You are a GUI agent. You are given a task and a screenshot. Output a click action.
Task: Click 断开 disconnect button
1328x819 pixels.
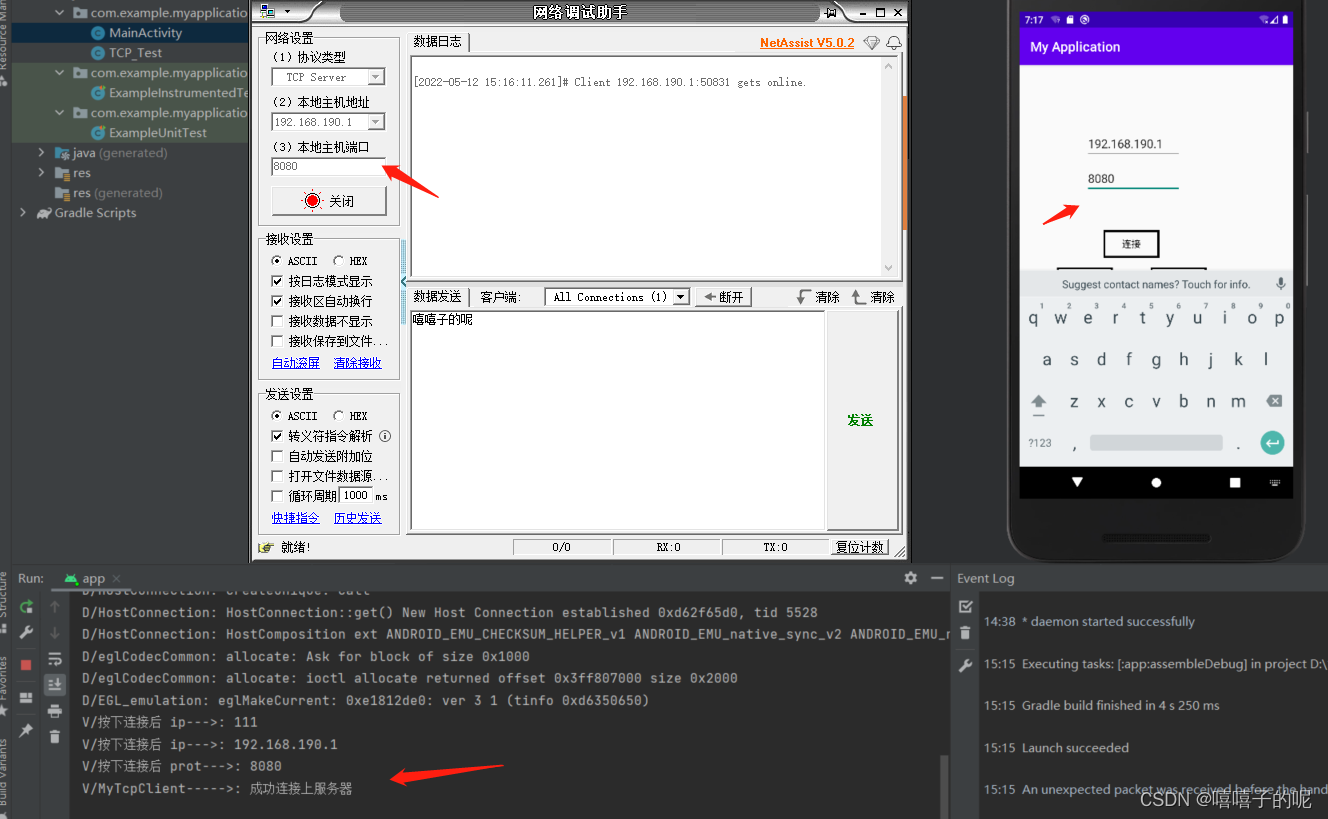click(x=723, y=297)
